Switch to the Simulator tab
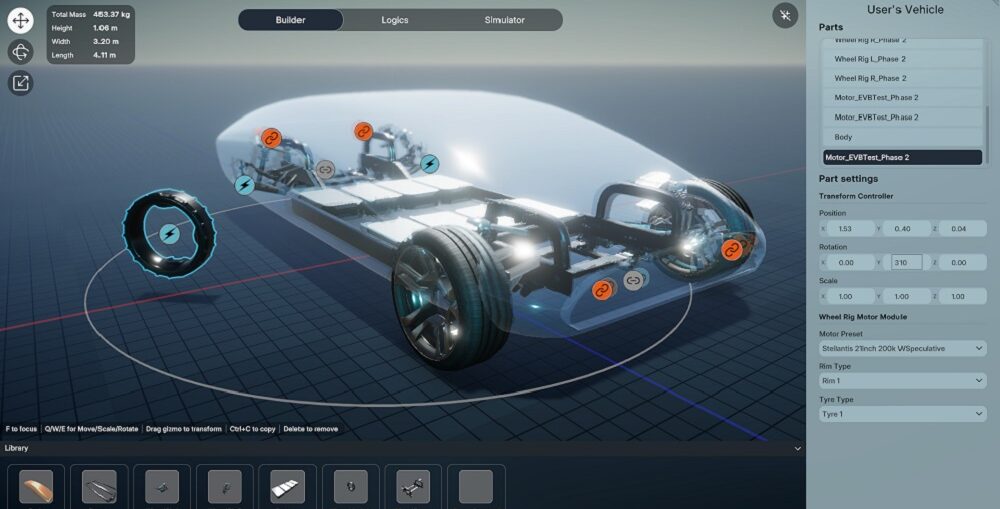 pos(504,20)
